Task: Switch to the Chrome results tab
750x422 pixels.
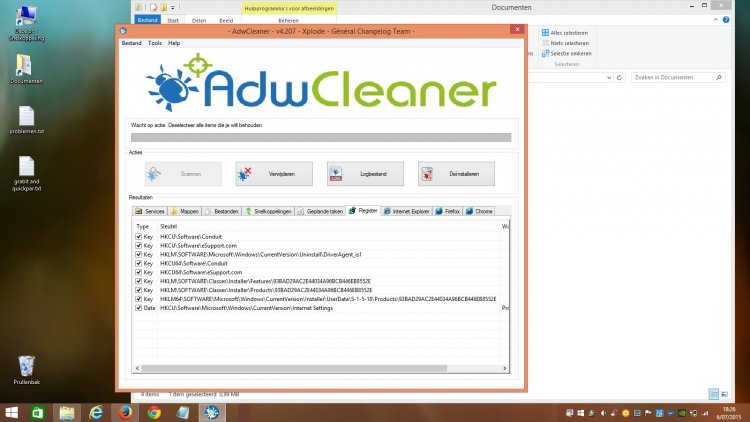Action: (x=479, y=211)
